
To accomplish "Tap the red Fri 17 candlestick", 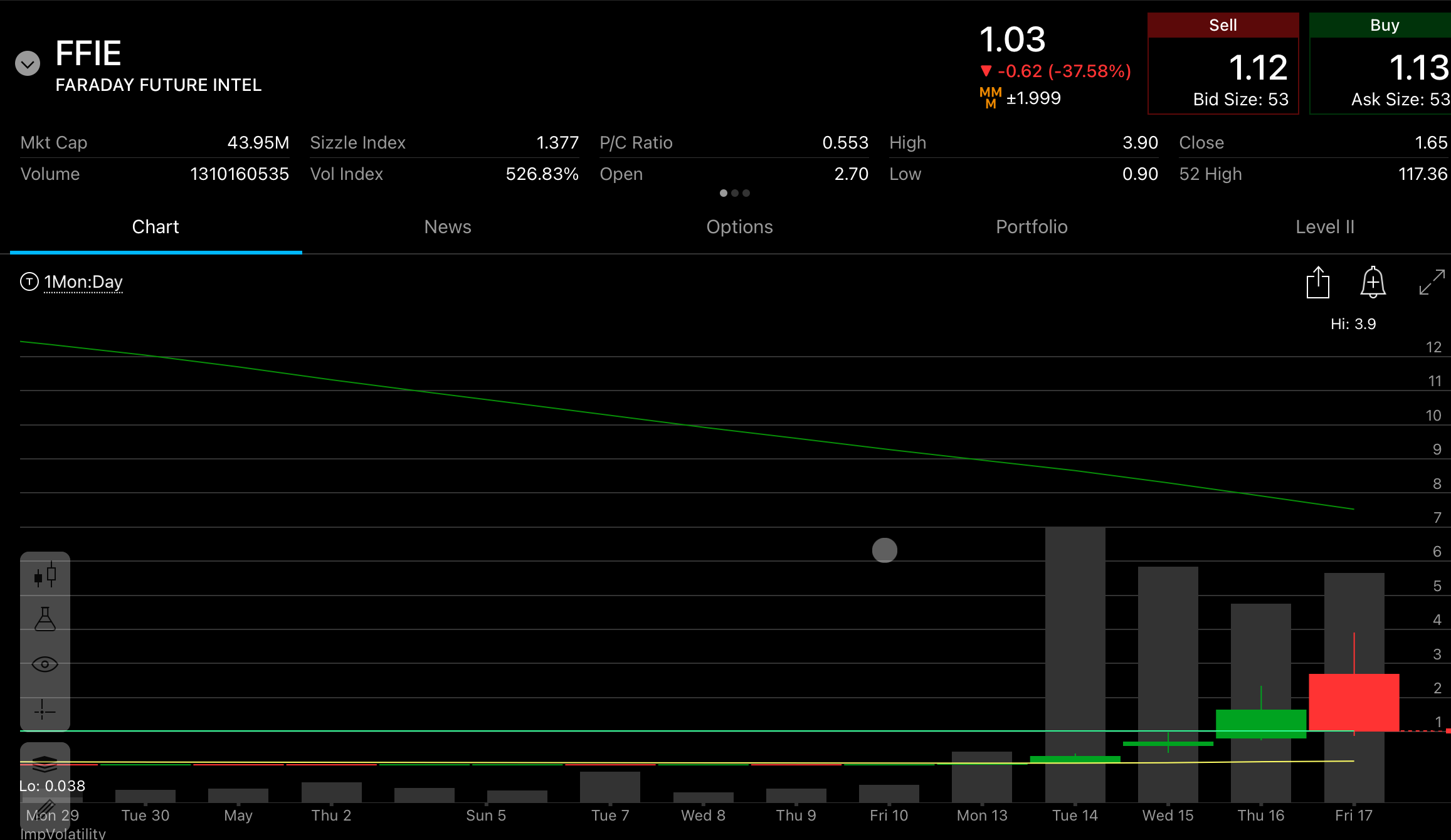I will click(1354, 702).
